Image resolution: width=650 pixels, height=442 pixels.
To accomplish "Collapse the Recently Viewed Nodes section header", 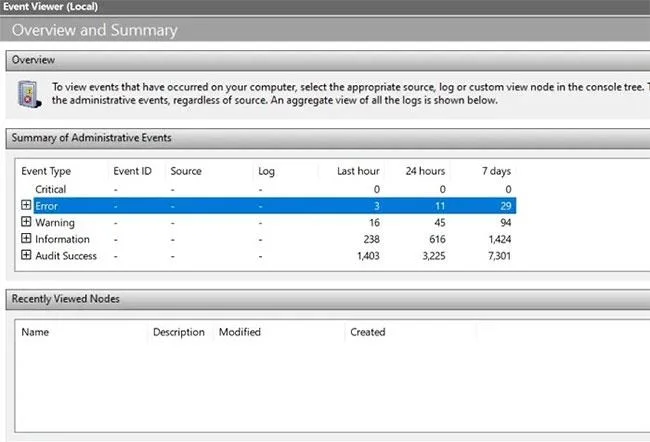I will [x=327, y=299].
